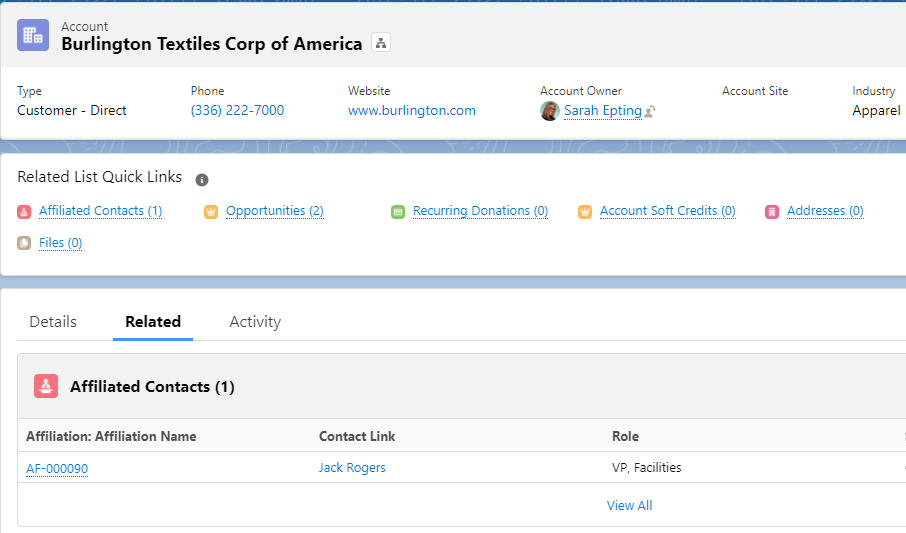Click the Affiliated Contacts related list icon
906x533 pixels.
[x=46, y=386]
